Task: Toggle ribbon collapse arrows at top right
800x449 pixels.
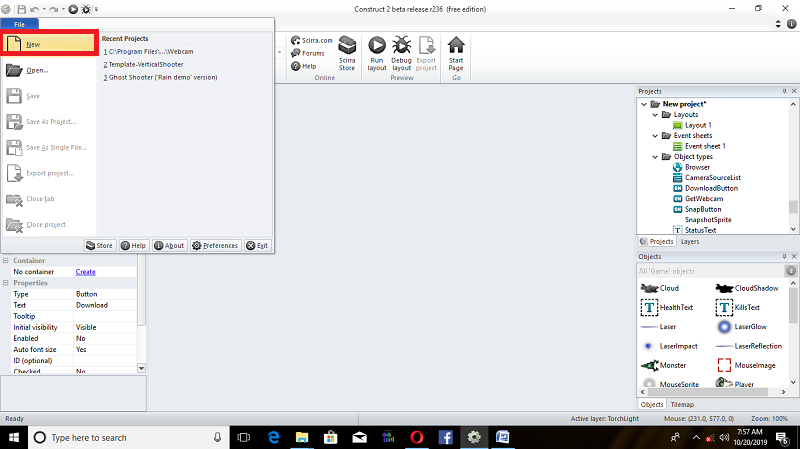Action: [x=778, y=23]
